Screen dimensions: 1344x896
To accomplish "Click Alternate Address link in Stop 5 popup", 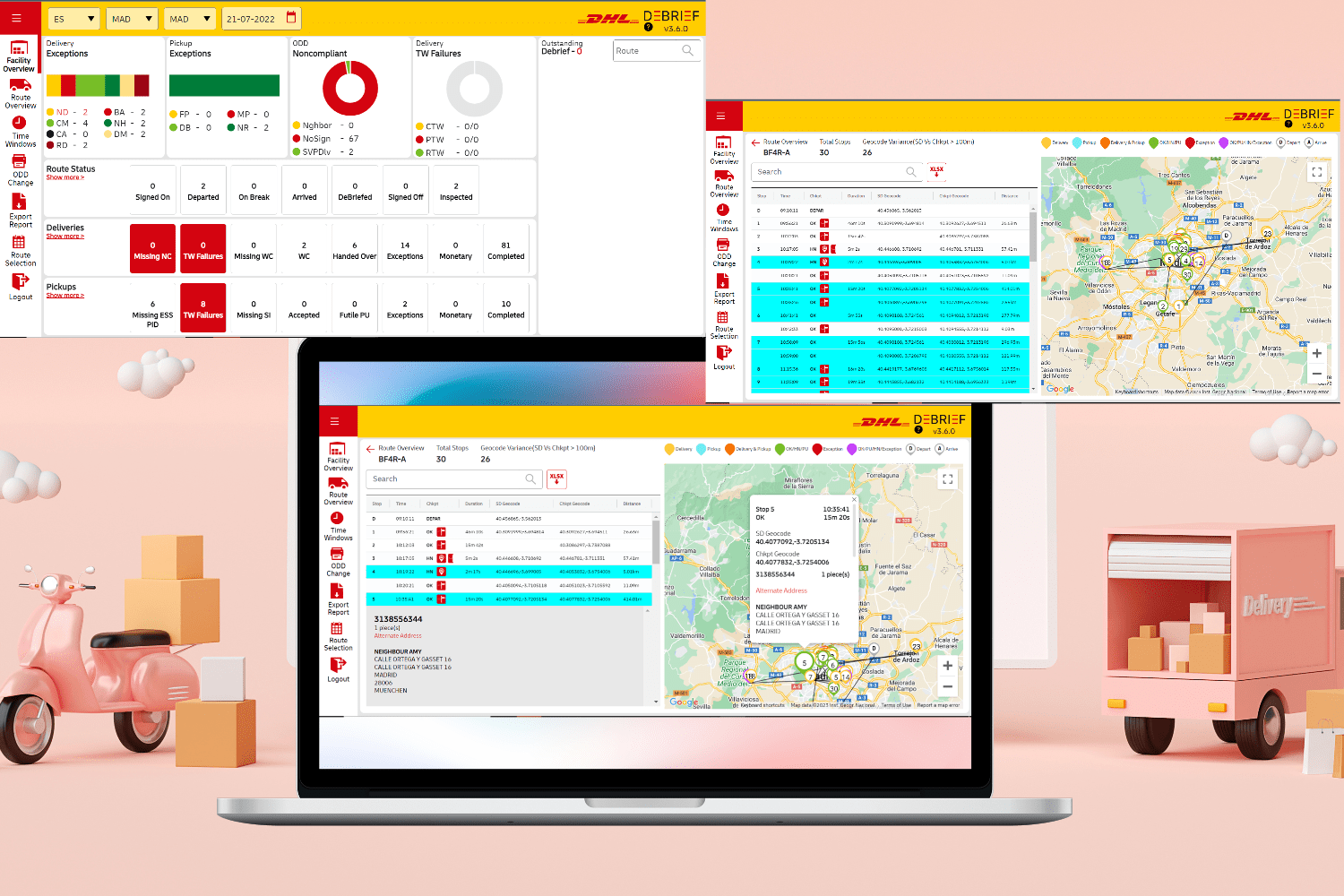I will pos(781,590).
